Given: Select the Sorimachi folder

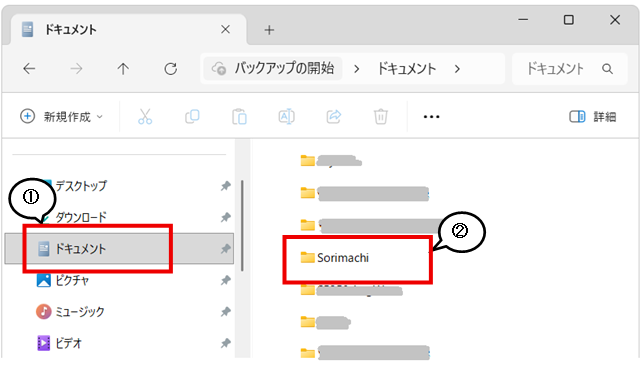Looking at the screenshot, I should pyautogui.click(x=335, y=258).
